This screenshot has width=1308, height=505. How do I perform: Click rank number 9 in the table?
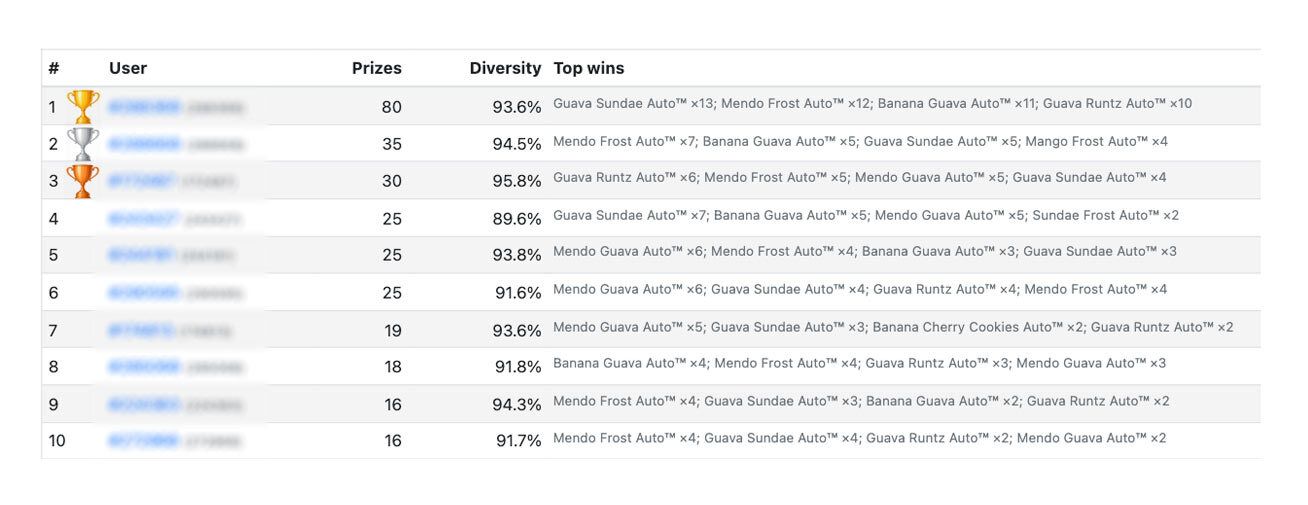pos(54,405)
